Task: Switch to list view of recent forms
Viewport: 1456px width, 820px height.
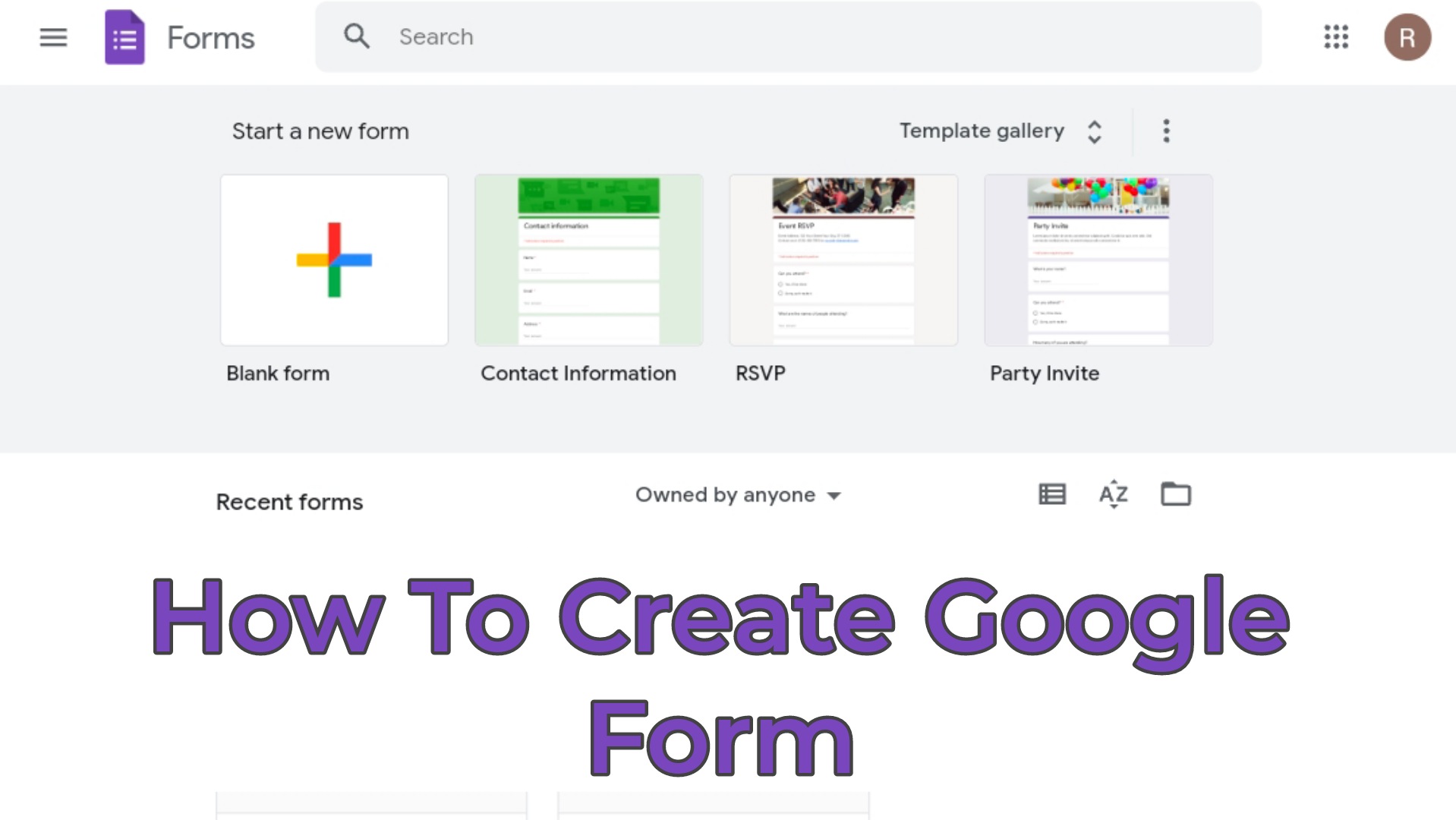Action: click(x=1051, y=494)
